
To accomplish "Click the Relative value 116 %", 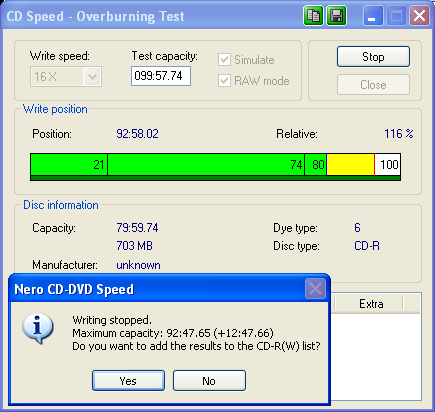I will pyautogui.click(x=399, y=134).
